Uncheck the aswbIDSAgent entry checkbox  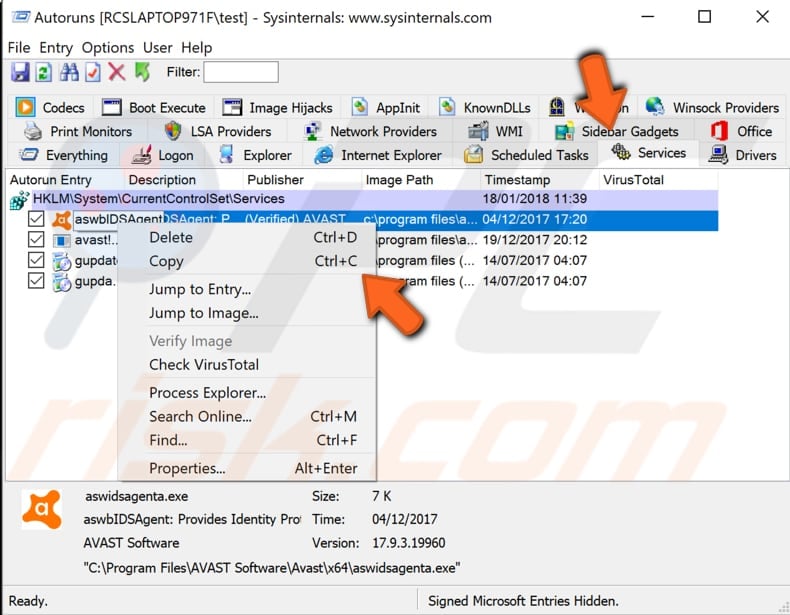pyautogui.click(x=36, y=219)
